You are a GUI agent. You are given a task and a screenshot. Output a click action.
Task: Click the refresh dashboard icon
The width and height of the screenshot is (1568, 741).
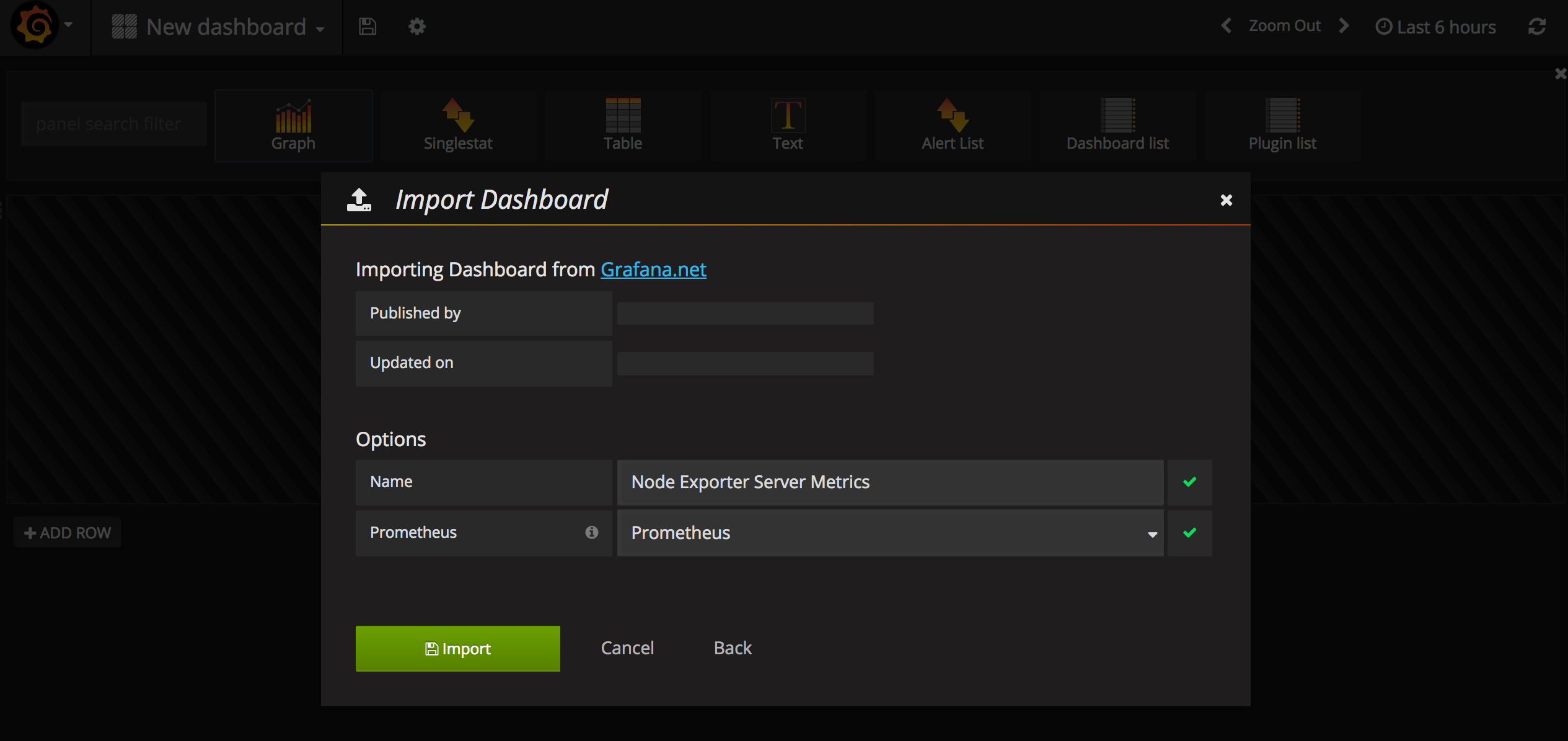[1536, 27]
